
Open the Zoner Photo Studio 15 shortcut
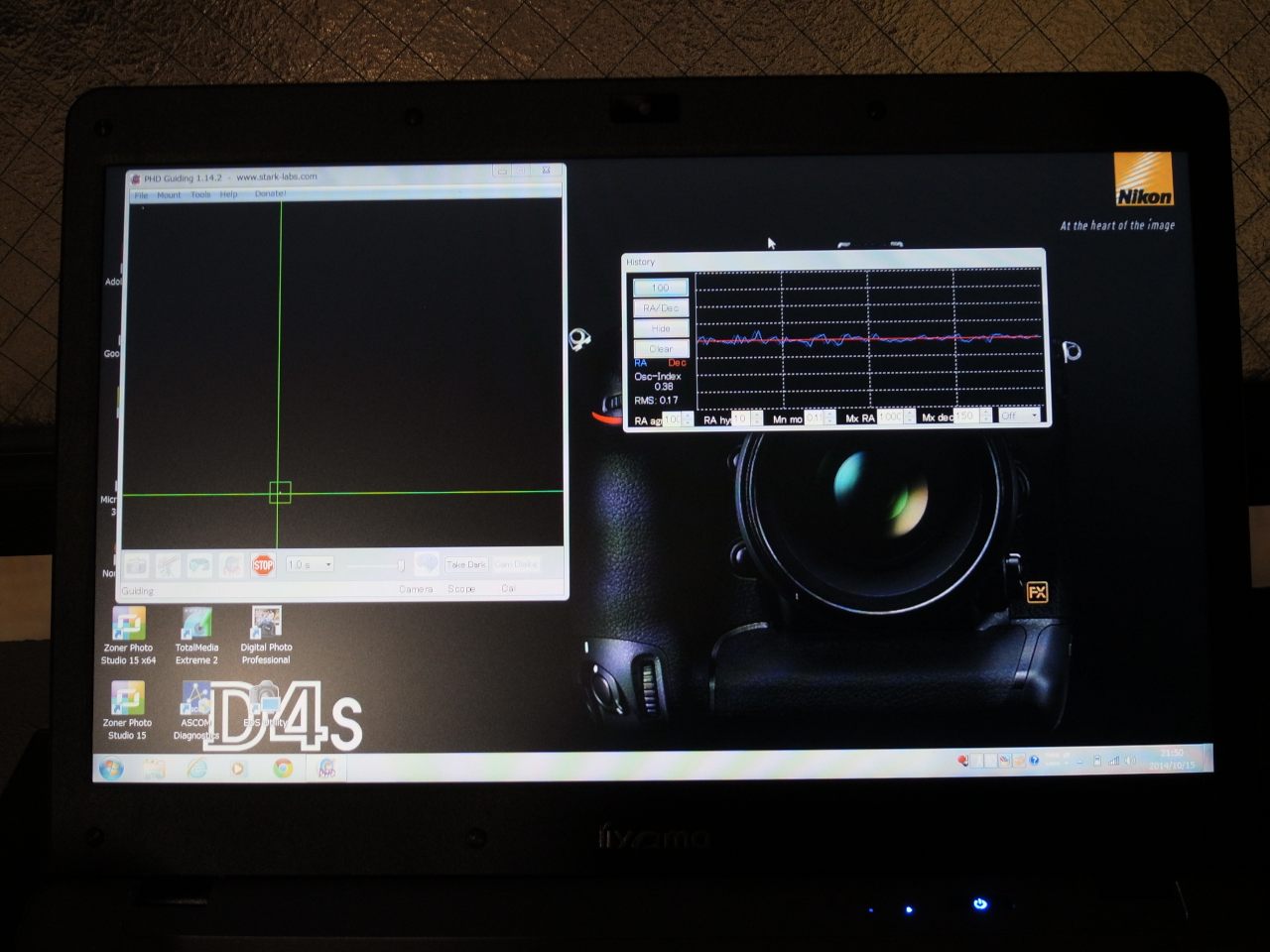(x=127, y=710)
